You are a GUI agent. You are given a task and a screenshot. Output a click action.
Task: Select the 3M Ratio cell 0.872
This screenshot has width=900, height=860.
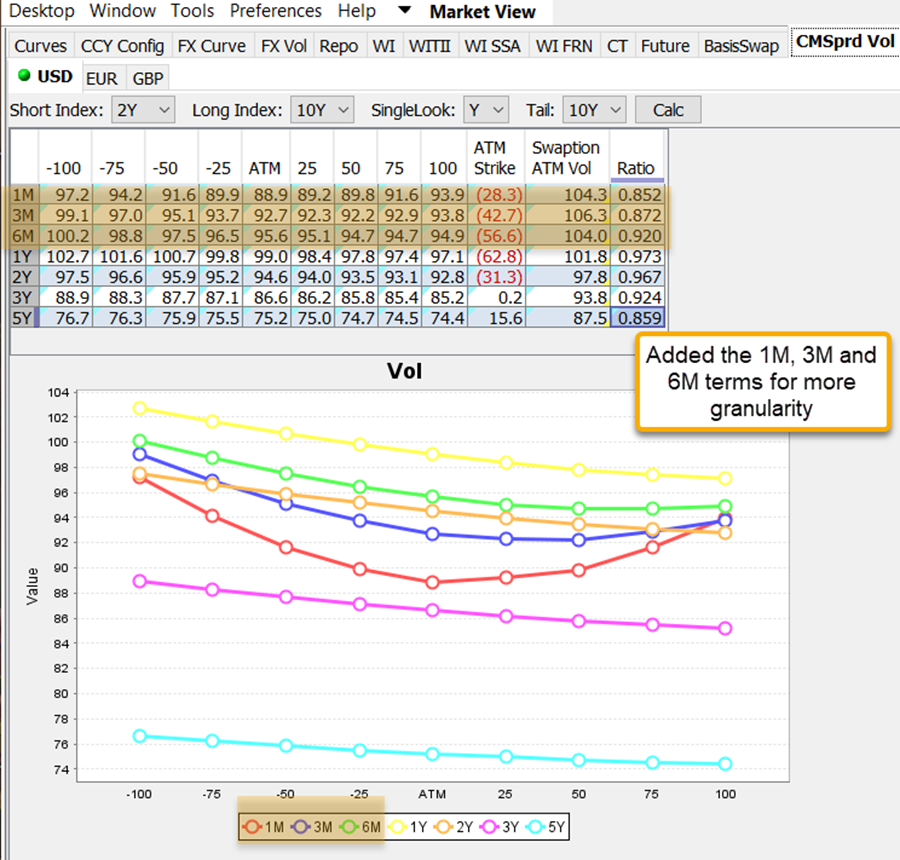click(638, 216)
